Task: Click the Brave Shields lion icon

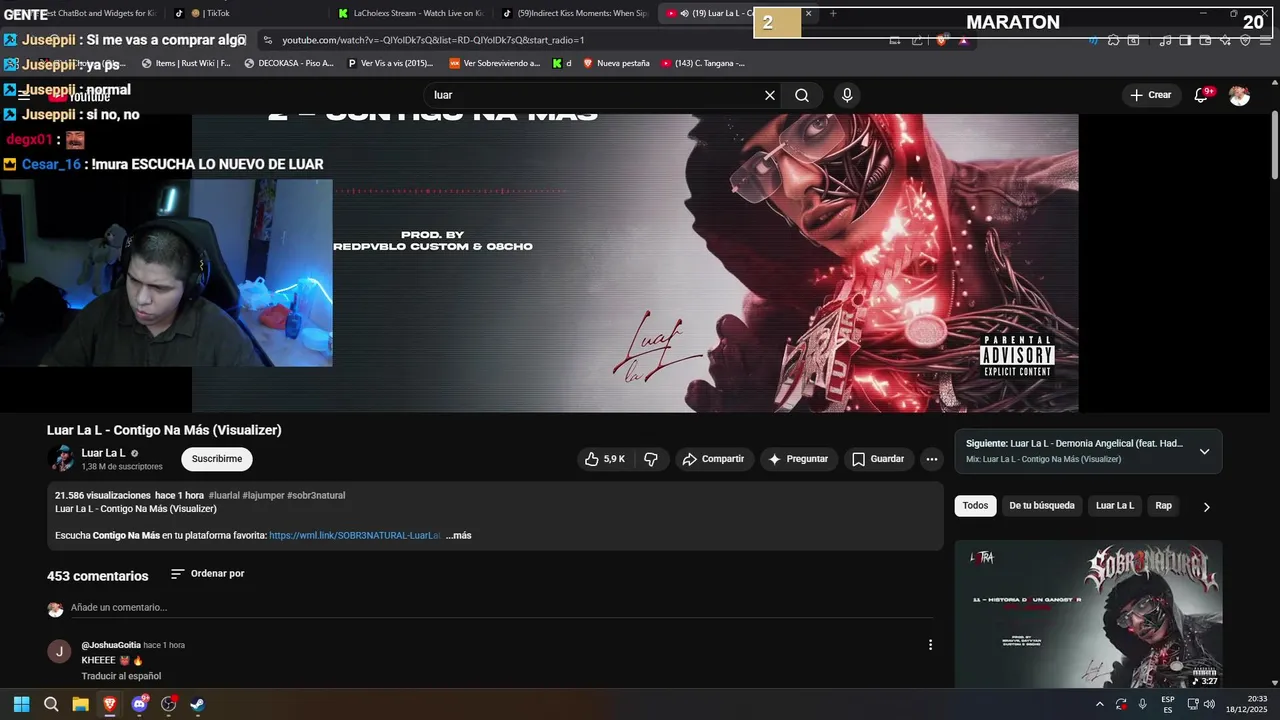Action: click(941, 40)
